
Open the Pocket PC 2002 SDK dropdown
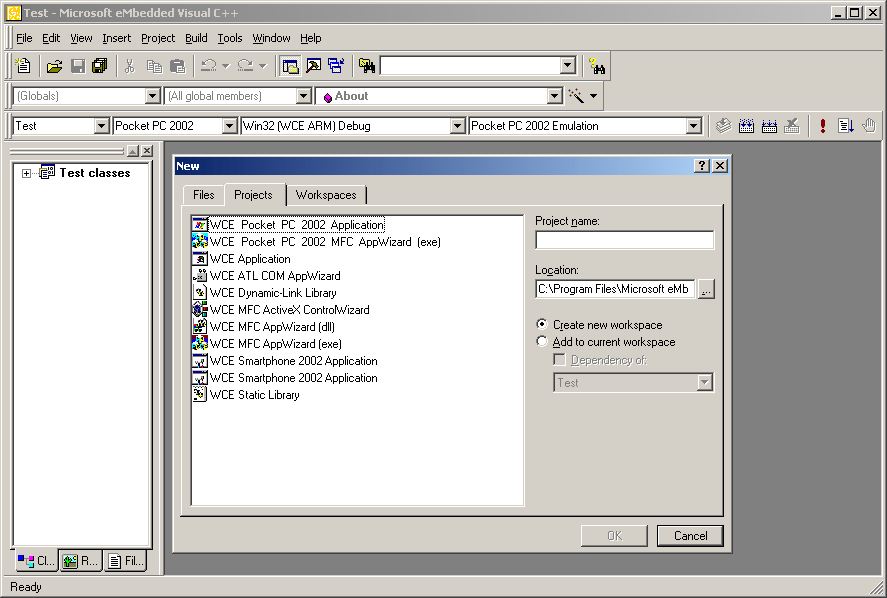coord(229,126)
